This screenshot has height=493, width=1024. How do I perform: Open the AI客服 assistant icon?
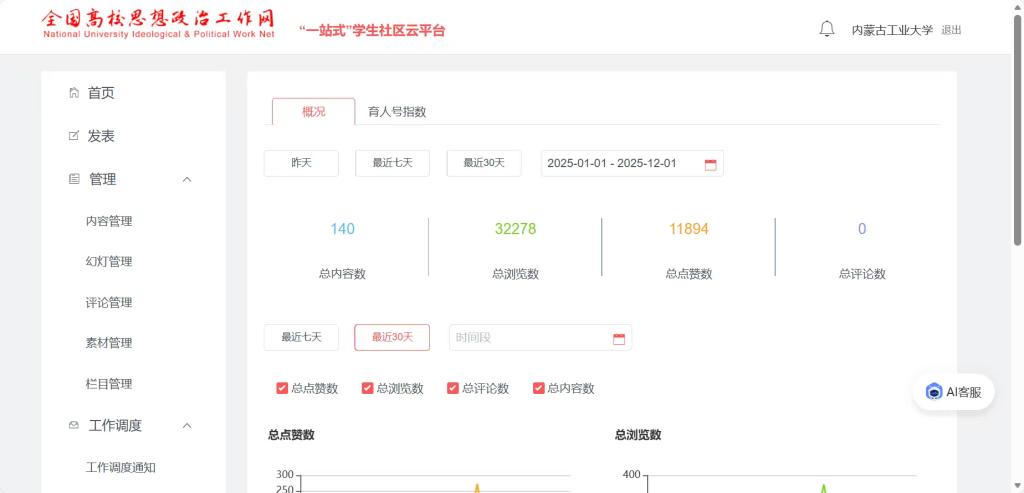click(x=934, y=392)
